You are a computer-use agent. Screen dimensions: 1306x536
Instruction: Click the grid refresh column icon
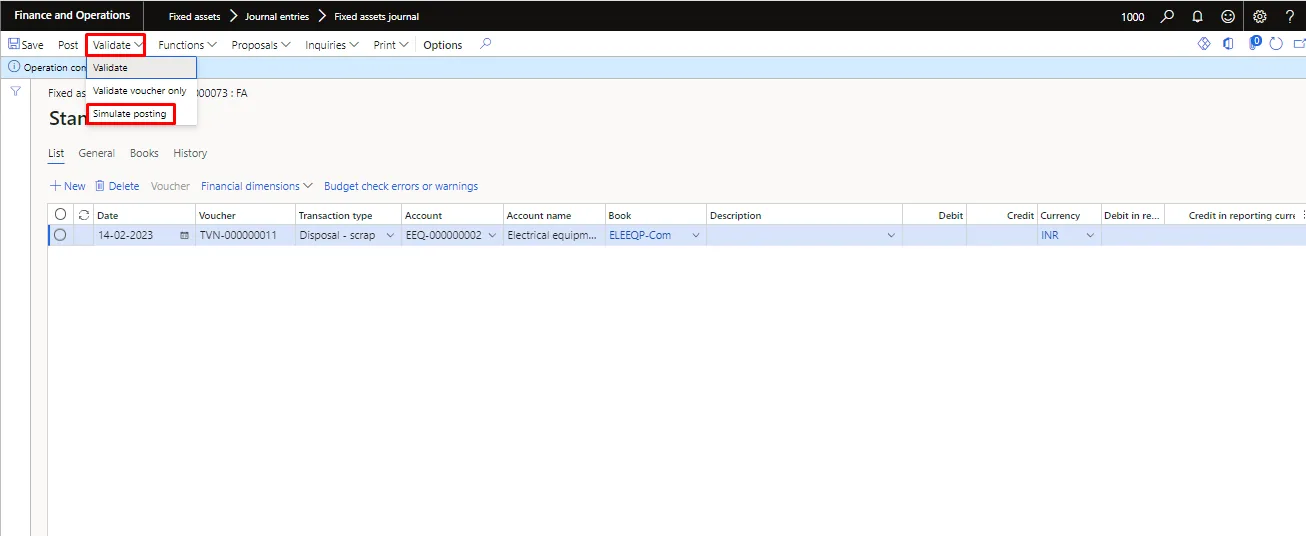(x=84, y=215)
